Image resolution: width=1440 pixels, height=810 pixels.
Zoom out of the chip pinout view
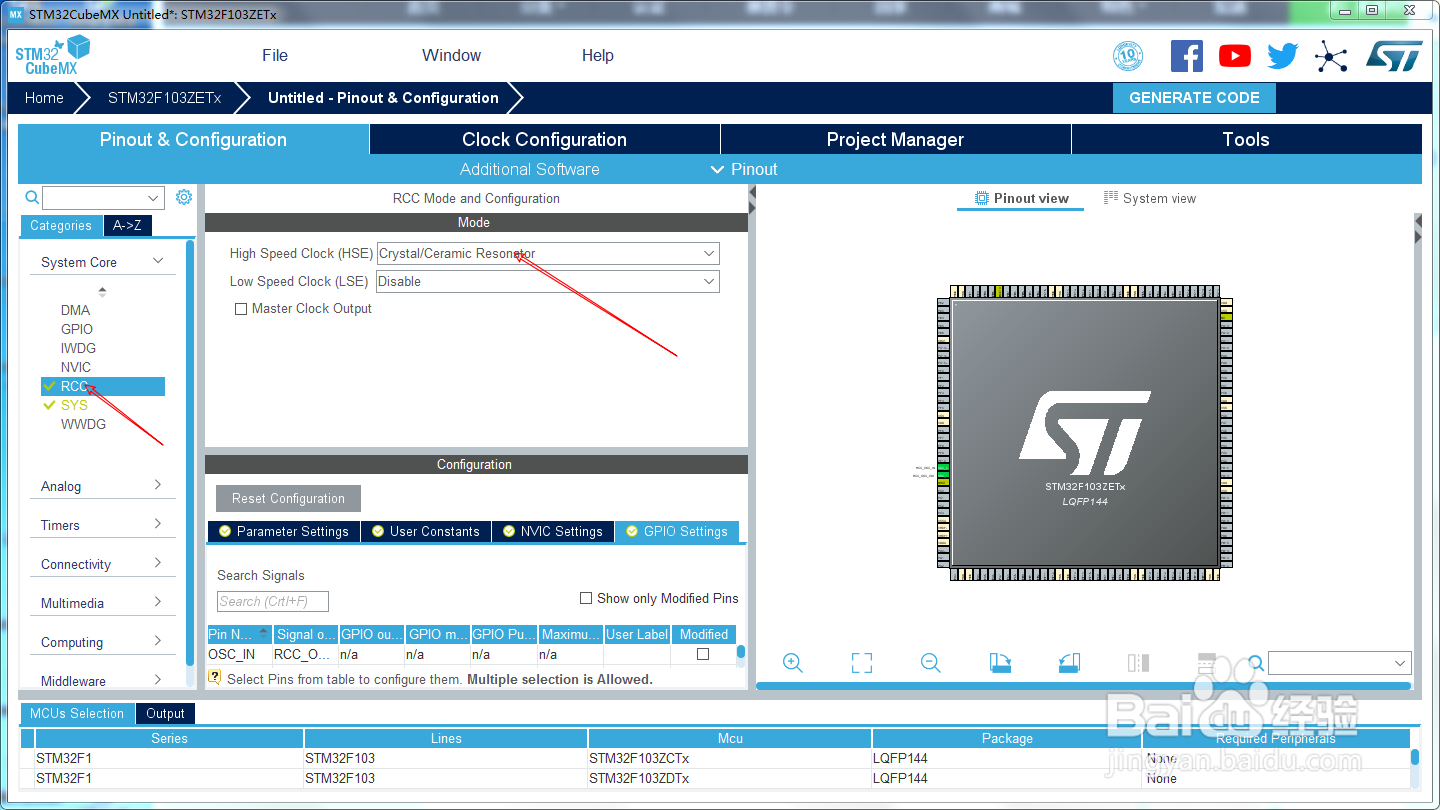(x=931, y=662)
